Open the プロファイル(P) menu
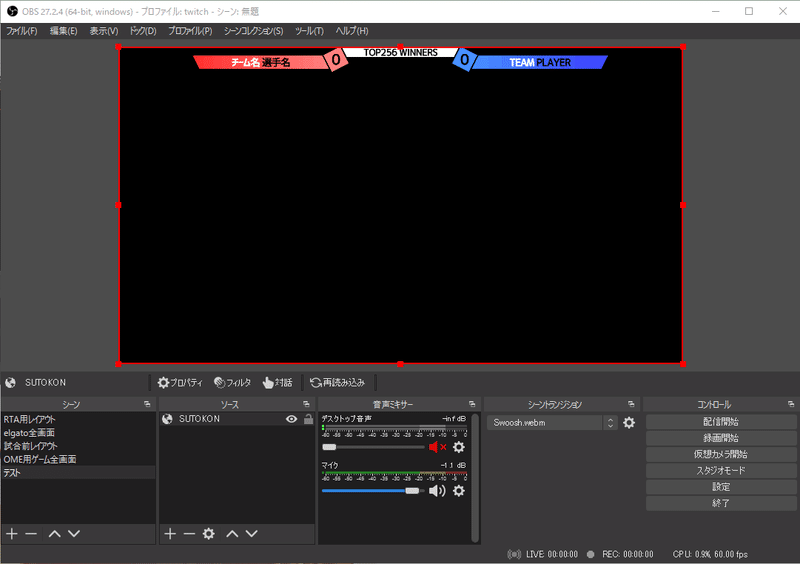 pyautogui.click(x=190, y=31)
